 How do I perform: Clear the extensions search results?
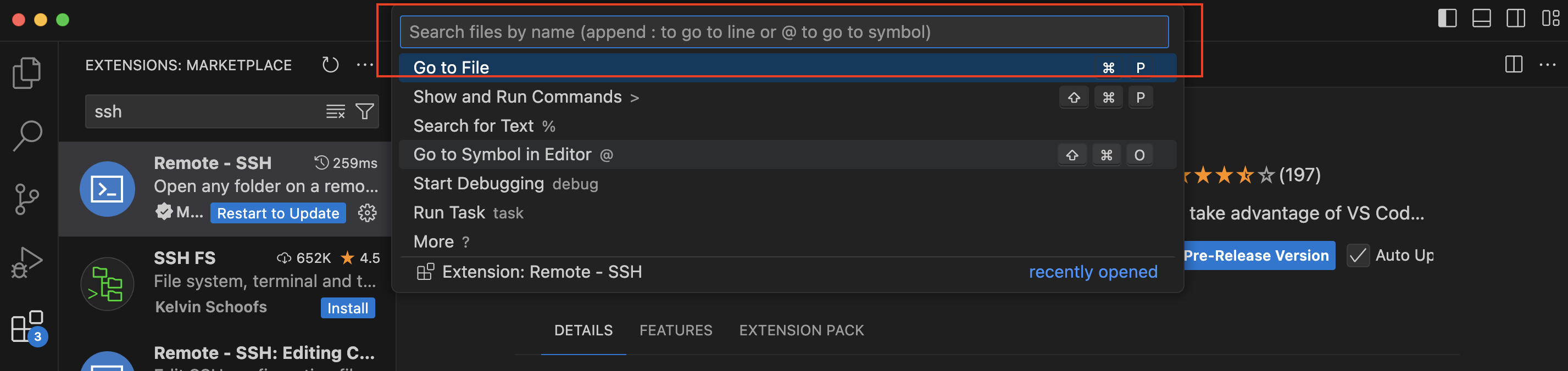pyautogui.click(x=335, y=111)
